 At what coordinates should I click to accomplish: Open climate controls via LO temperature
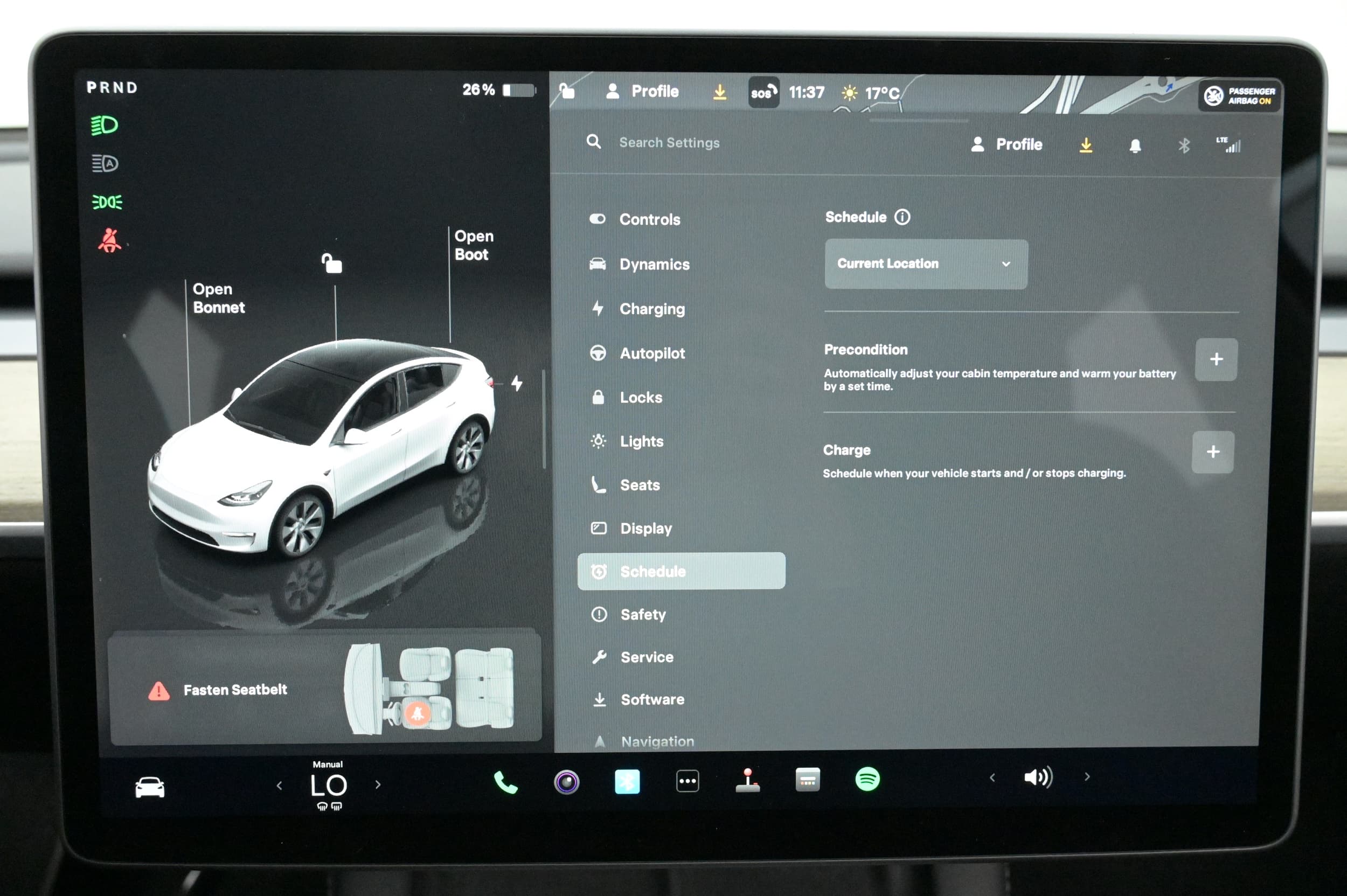[x=329, y=786]
